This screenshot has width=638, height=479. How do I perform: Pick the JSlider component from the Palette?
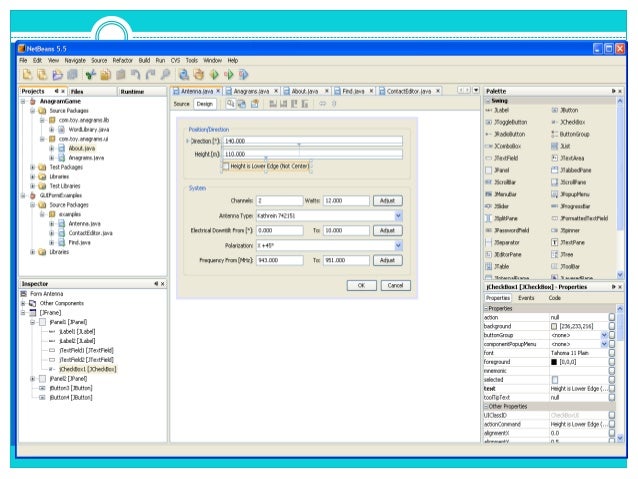pos(503,205)
